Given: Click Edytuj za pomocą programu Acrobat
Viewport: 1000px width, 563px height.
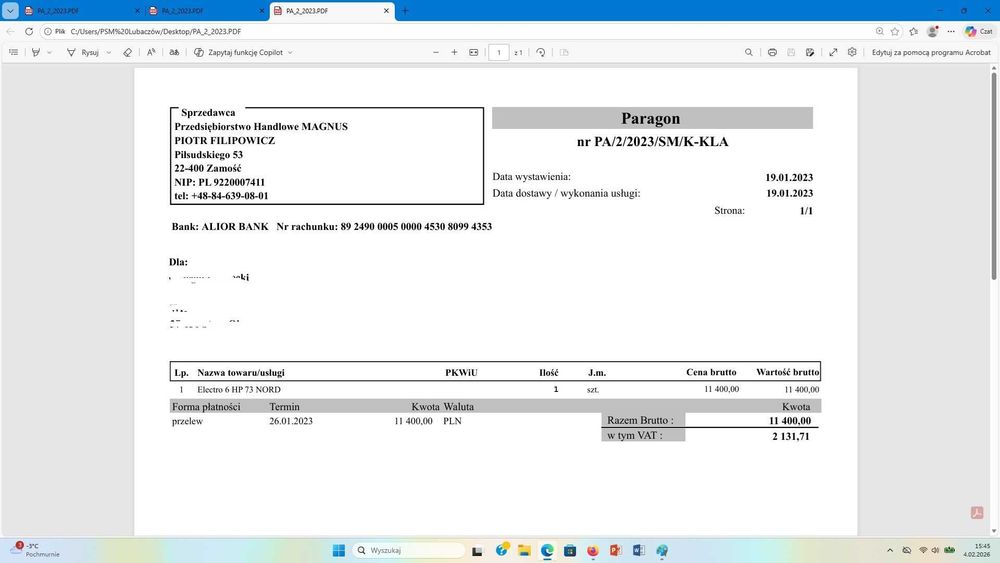Looking at the screenshot, I should [x=931, y=52].
